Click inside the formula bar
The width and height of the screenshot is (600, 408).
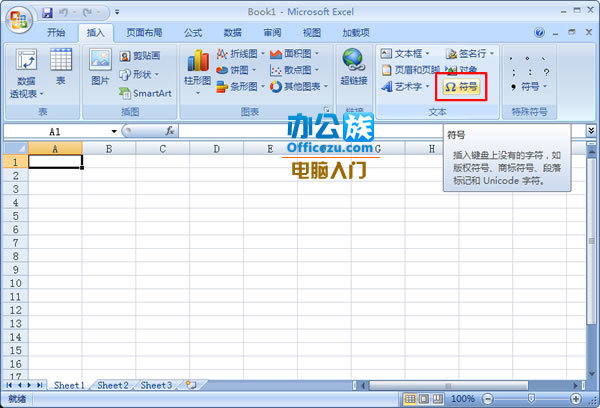(382, 131)
